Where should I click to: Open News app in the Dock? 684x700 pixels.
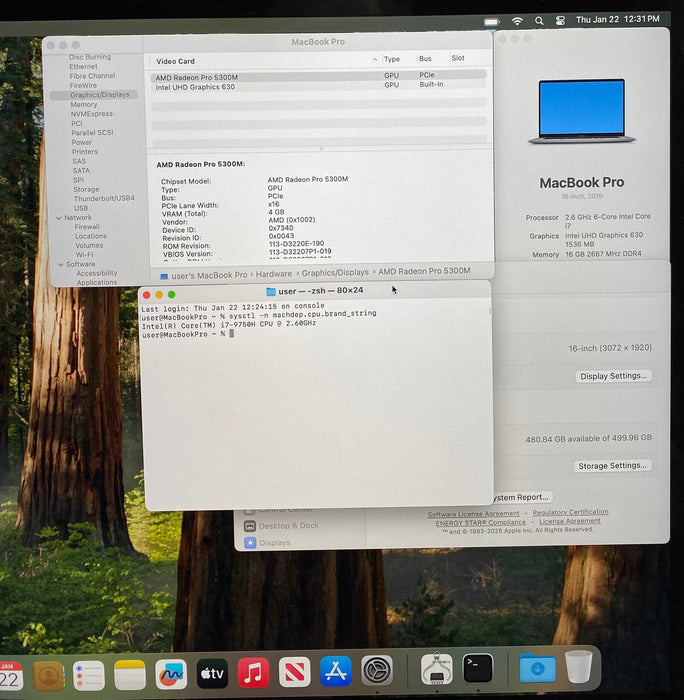294,671
